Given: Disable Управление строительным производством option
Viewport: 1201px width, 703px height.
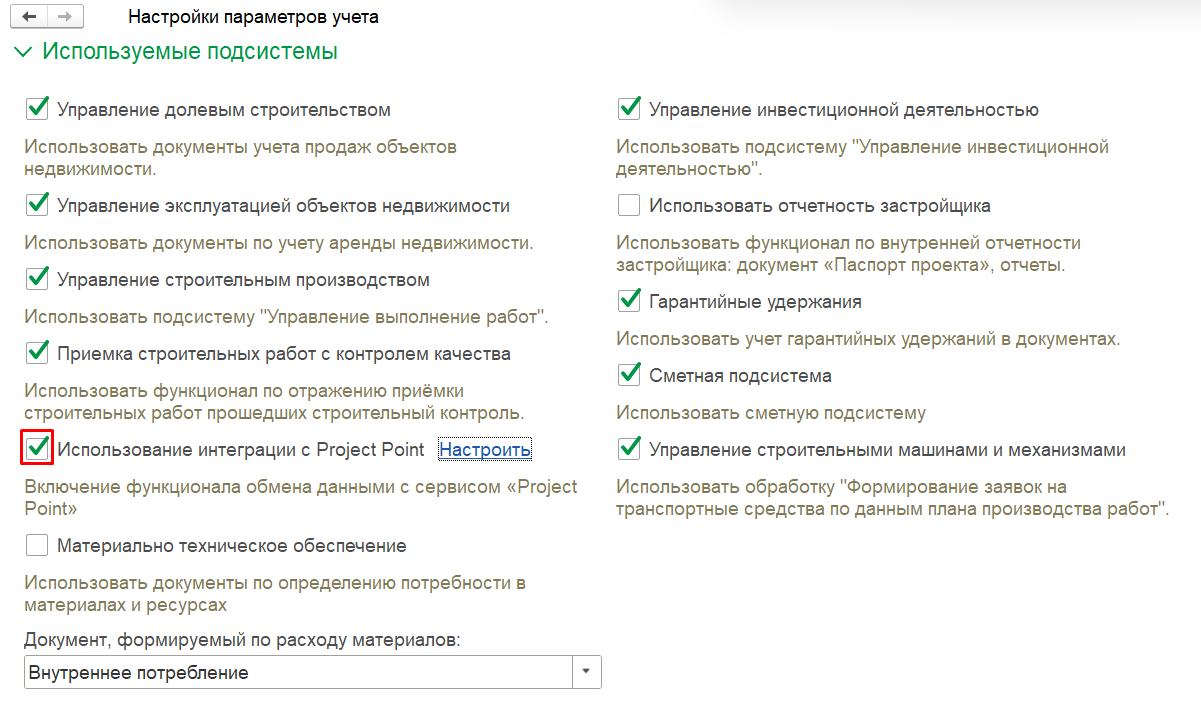Looking at the screenshot, I should point(37,279).
